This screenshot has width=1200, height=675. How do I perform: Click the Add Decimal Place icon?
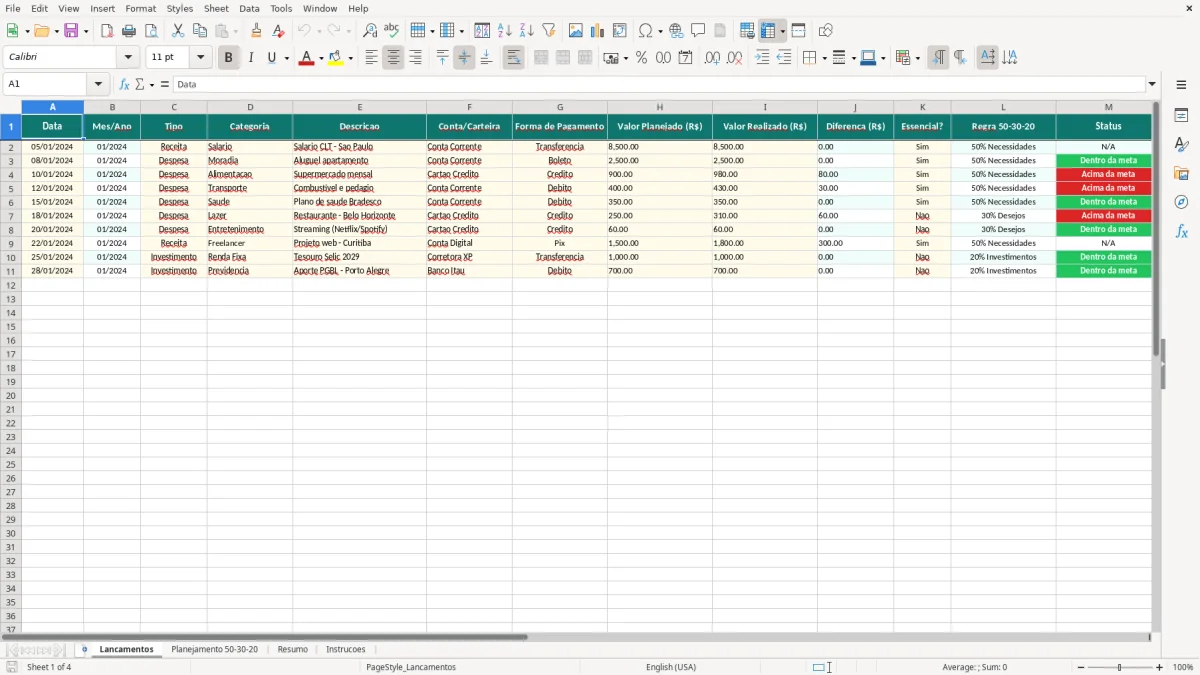712,58
